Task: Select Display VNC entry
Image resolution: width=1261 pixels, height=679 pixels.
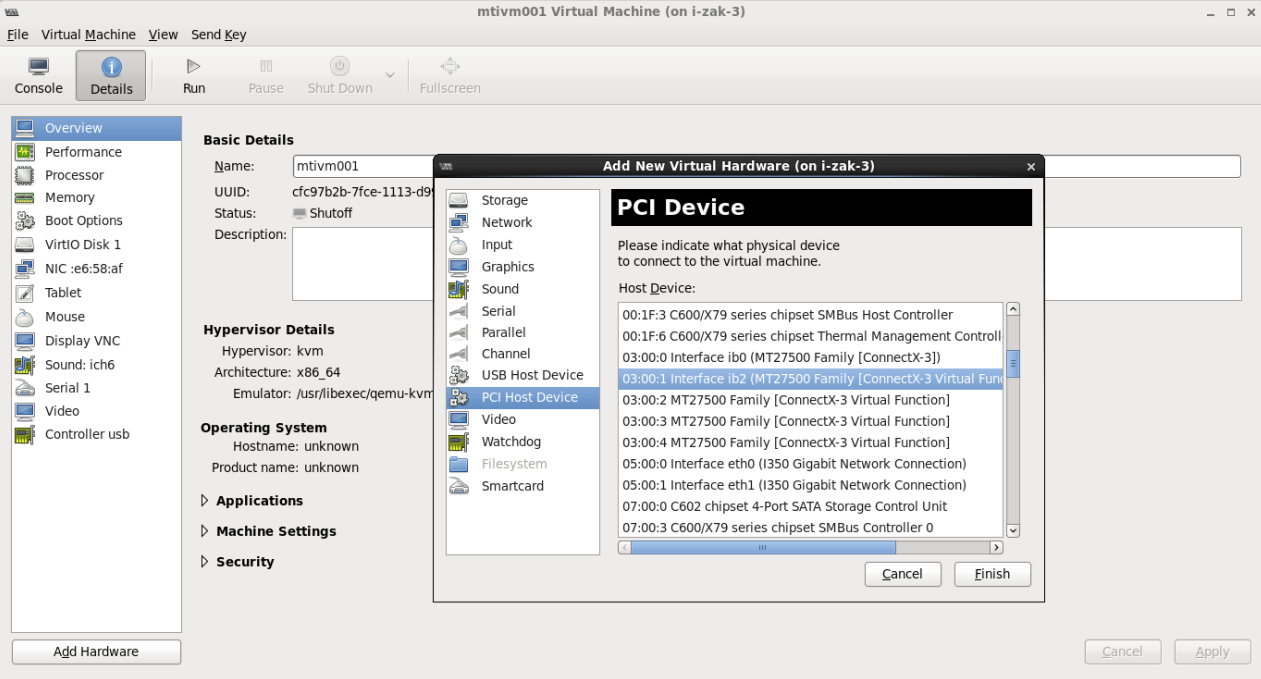Action: (x=97, y=341)
